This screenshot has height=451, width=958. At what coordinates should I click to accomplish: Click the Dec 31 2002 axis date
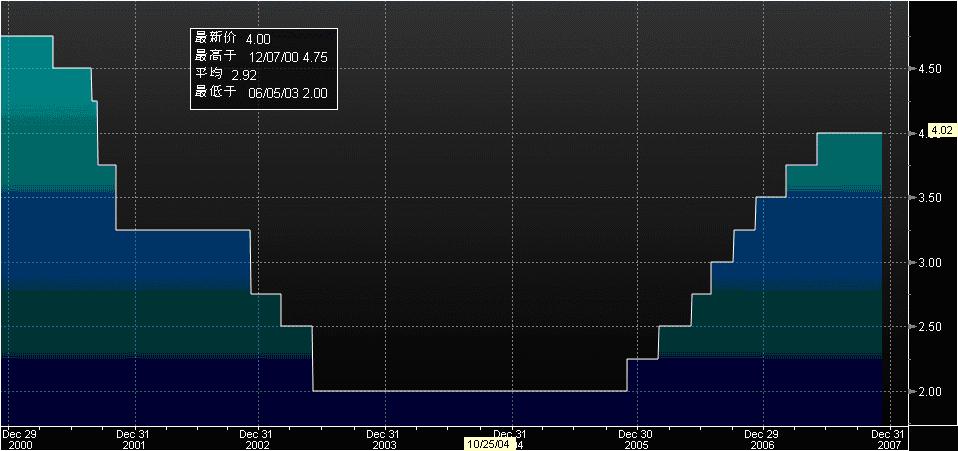[x=258, y=439]
